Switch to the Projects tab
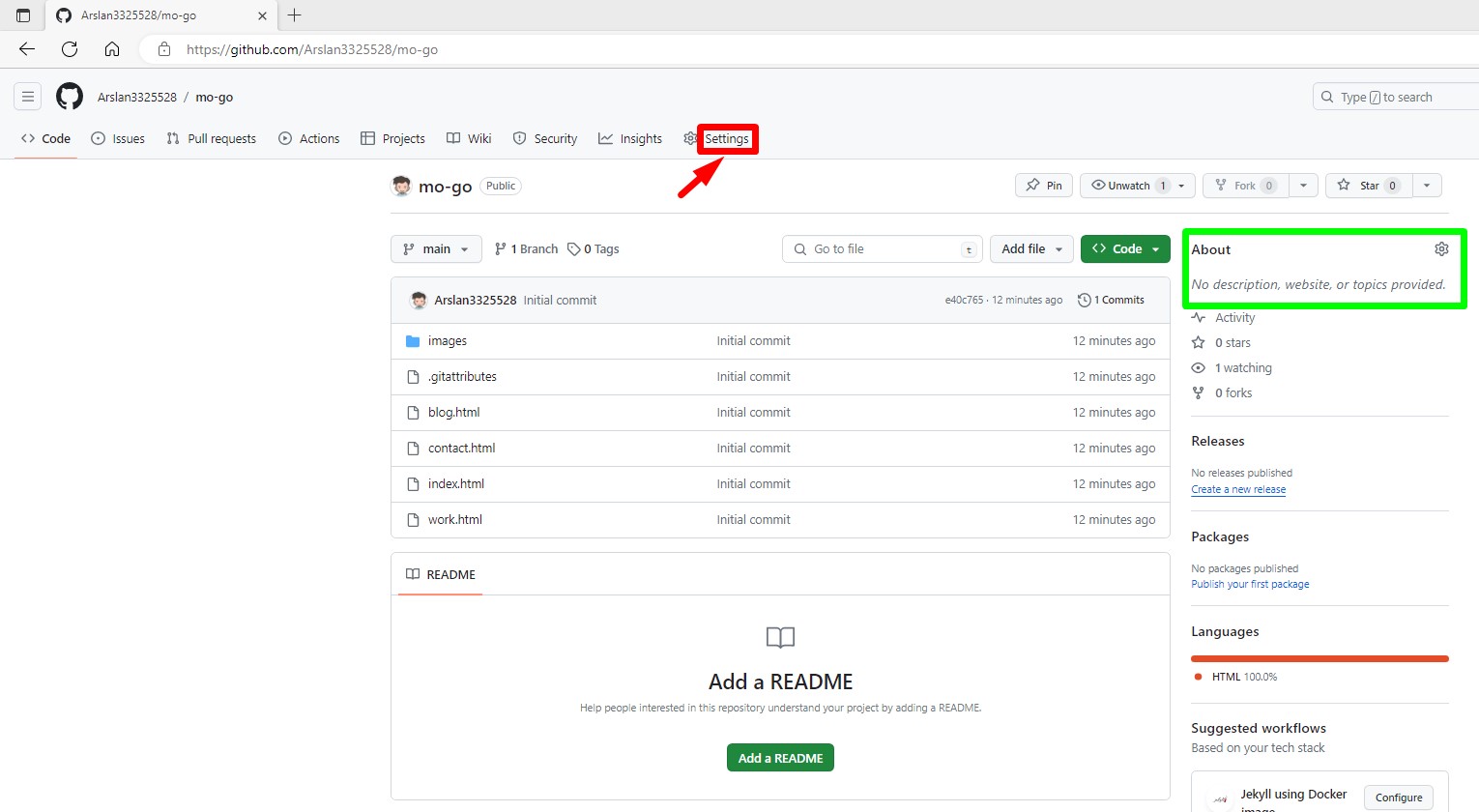Image resolution: width=1479 pixels, height=812 pixels. coord(392,139)
